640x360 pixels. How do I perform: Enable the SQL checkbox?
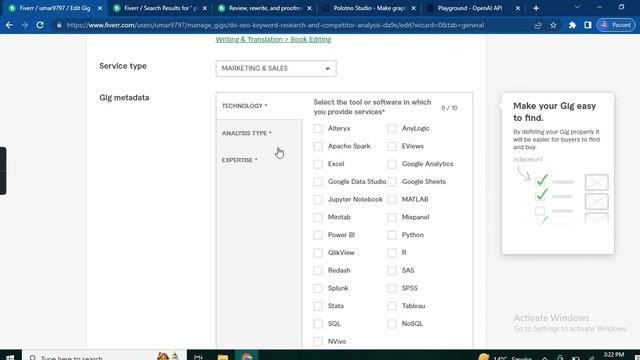point(318,324)
